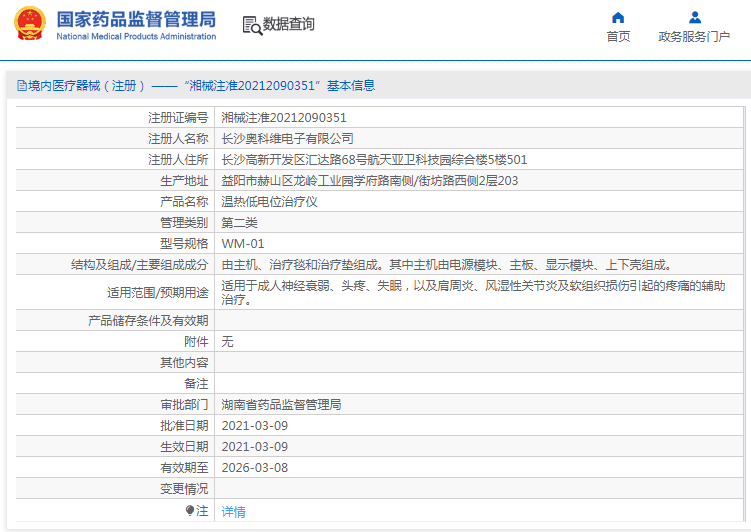Viewport: 751px width, 532px height.
Task: Click the 结构及组成/主要组成成分 label
Action: coord(139,265)
